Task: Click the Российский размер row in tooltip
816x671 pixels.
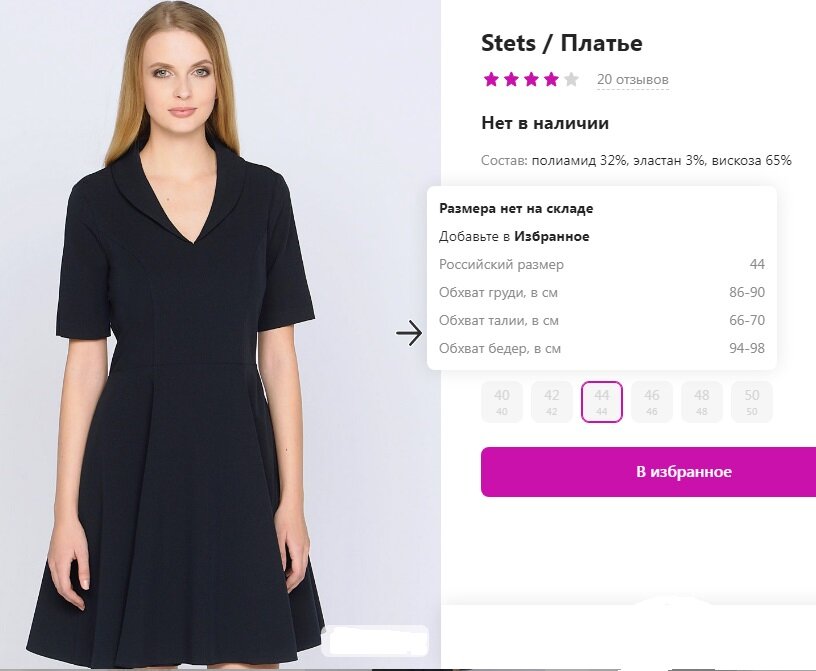Action: (502, 265)
